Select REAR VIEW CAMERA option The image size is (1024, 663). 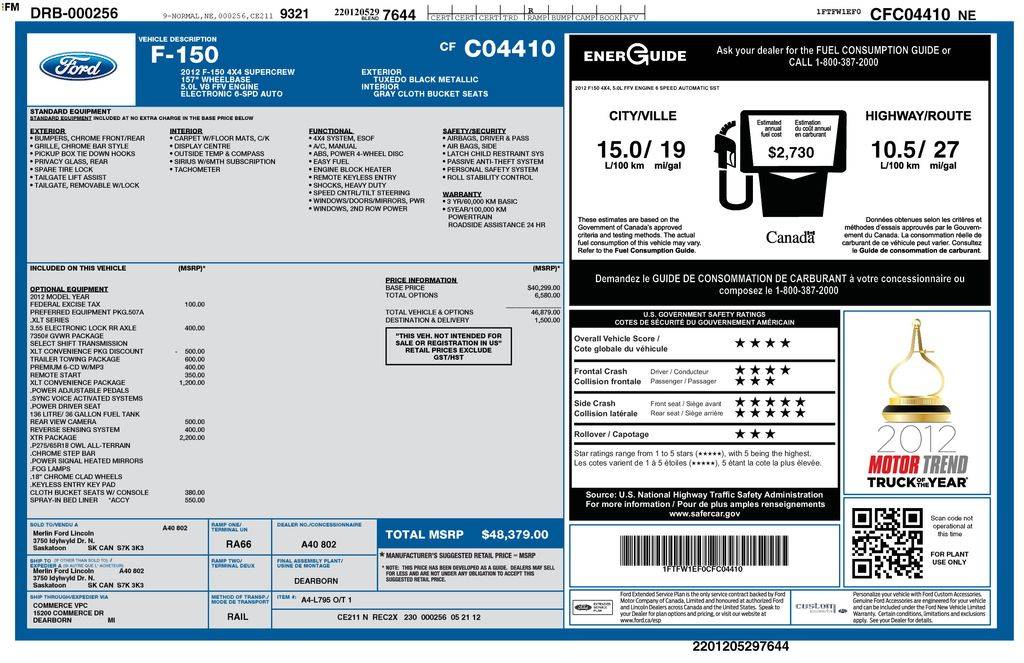118,422
